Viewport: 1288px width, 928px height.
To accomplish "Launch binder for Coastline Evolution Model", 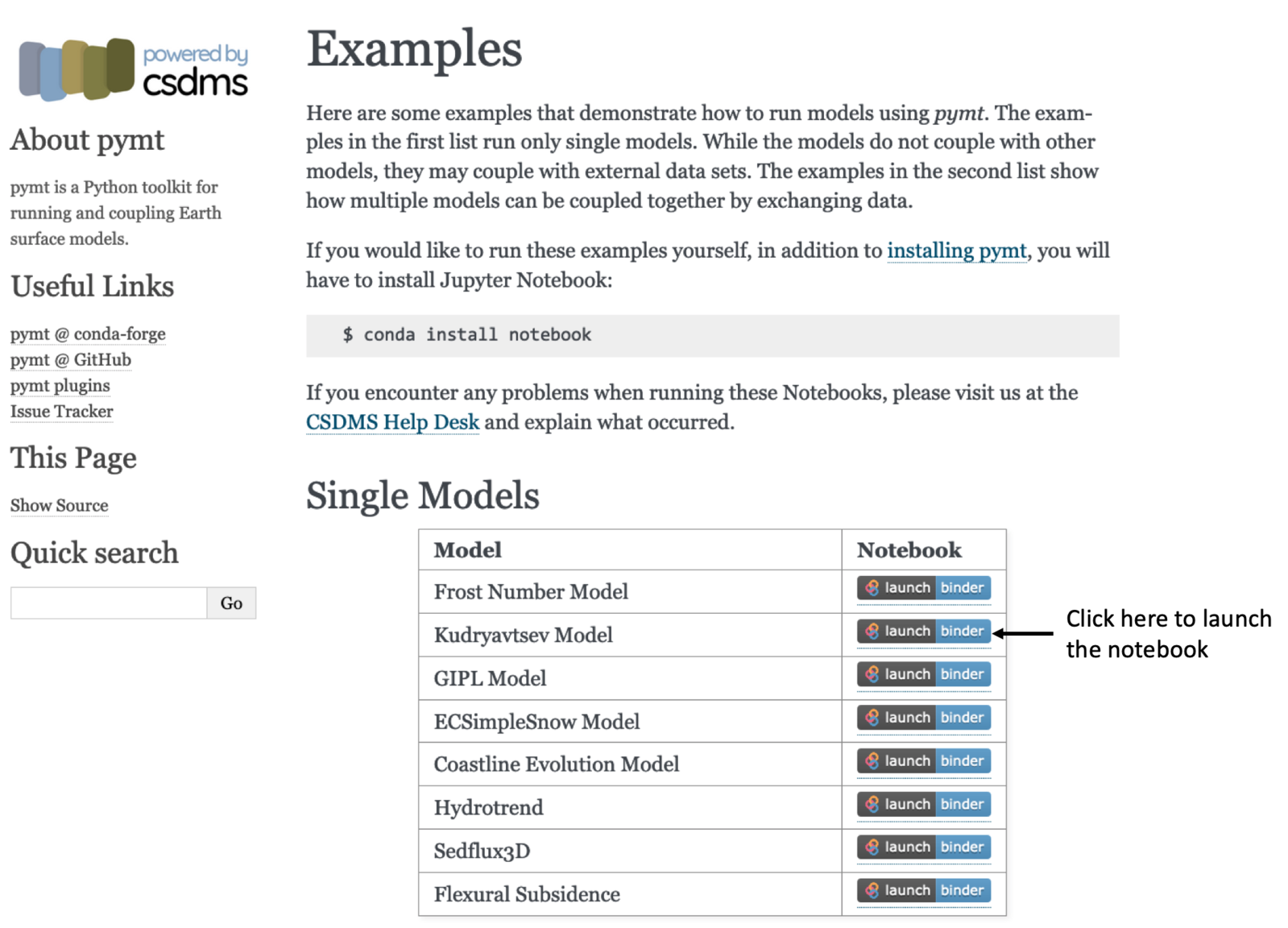I will pos(923,761).
